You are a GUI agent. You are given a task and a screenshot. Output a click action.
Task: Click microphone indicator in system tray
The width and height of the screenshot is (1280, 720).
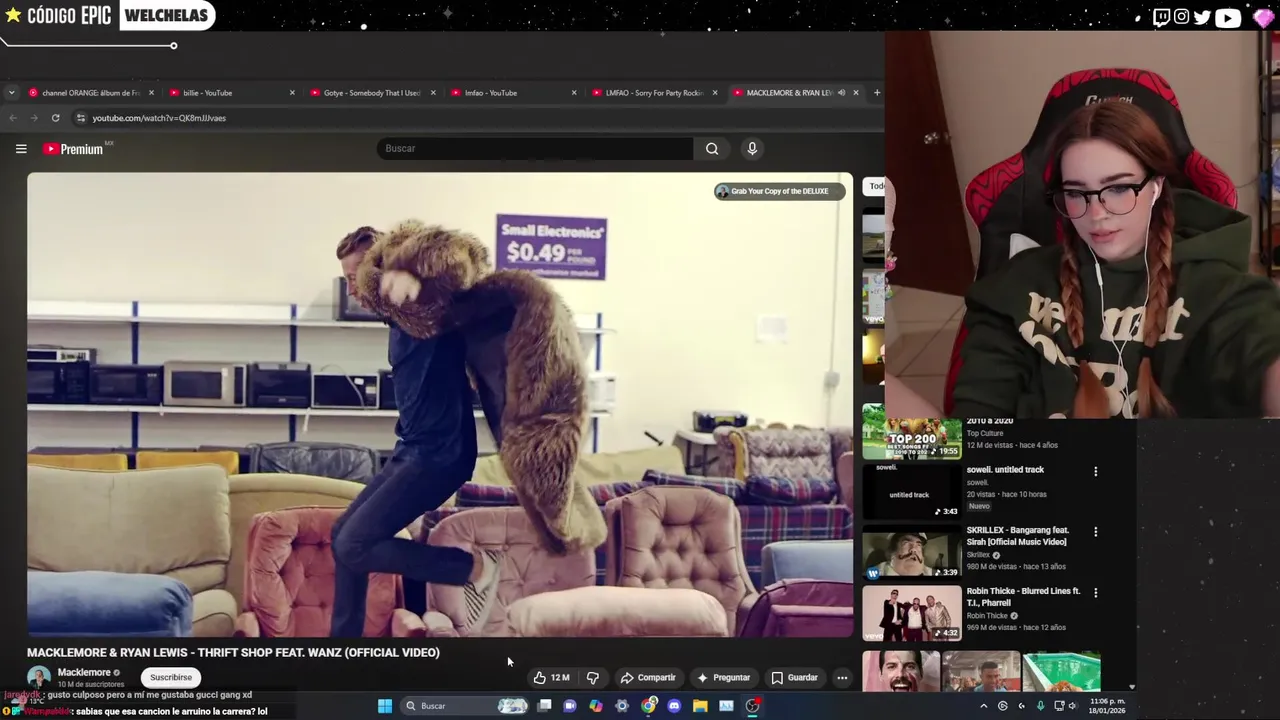tap(1040, 706)
